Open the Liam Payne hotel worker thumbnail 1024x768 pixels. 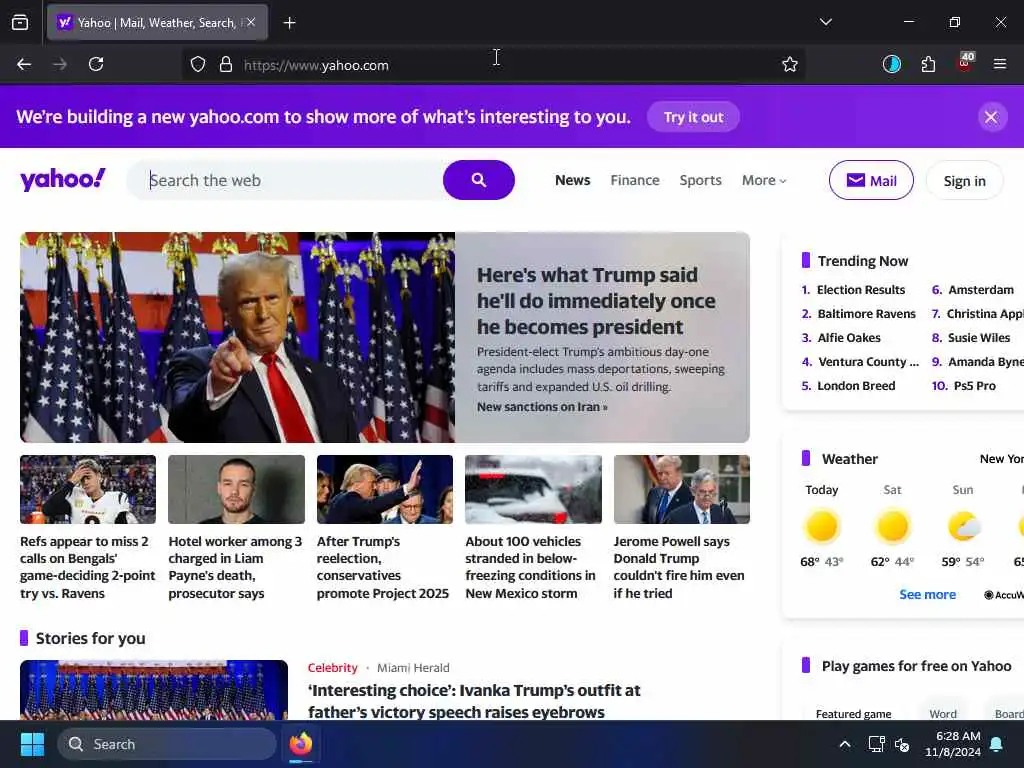[236, 489]
